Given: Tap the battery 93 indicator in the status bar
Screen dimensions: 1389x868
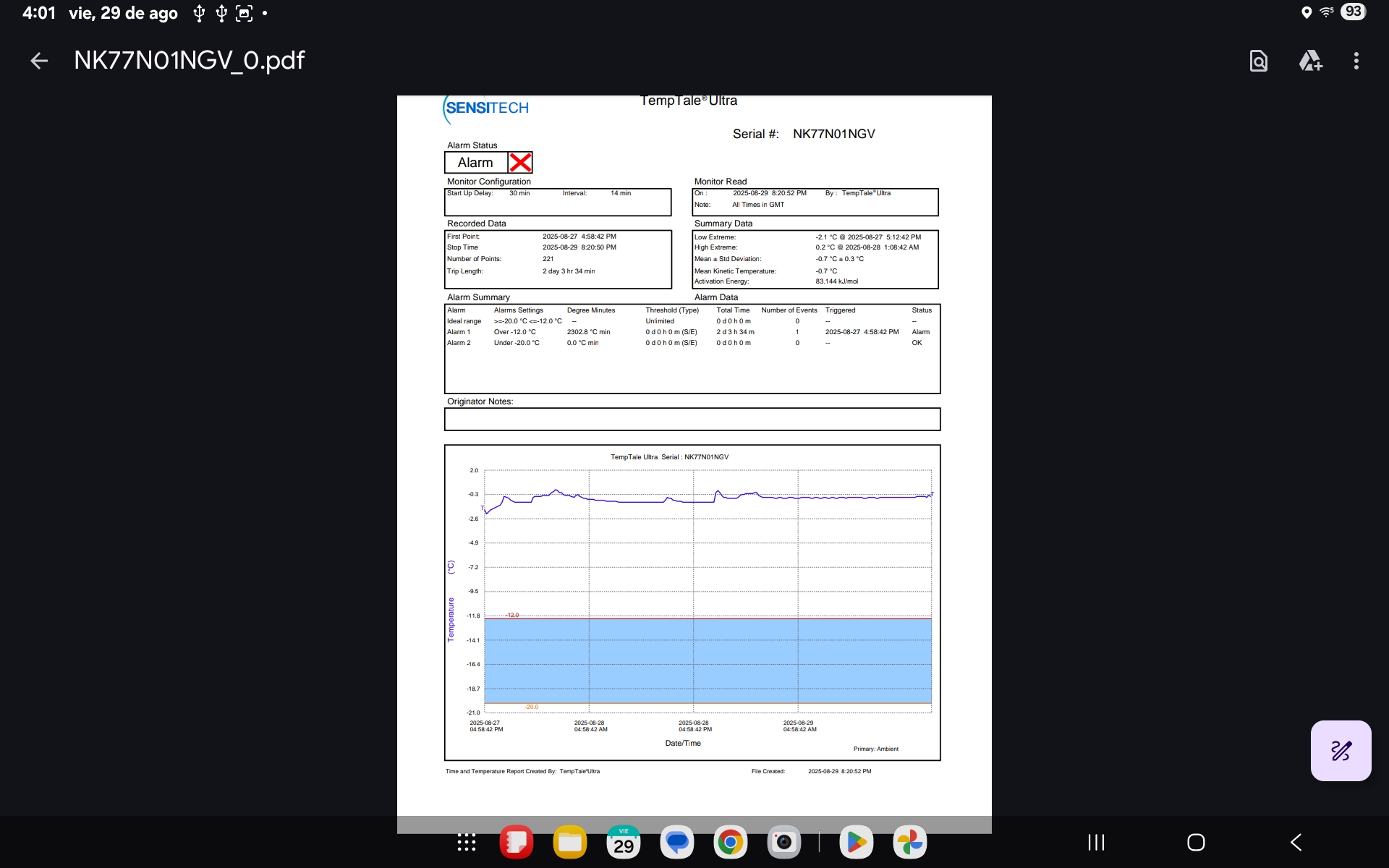Looking at the screenshot, I should 1353,12.
